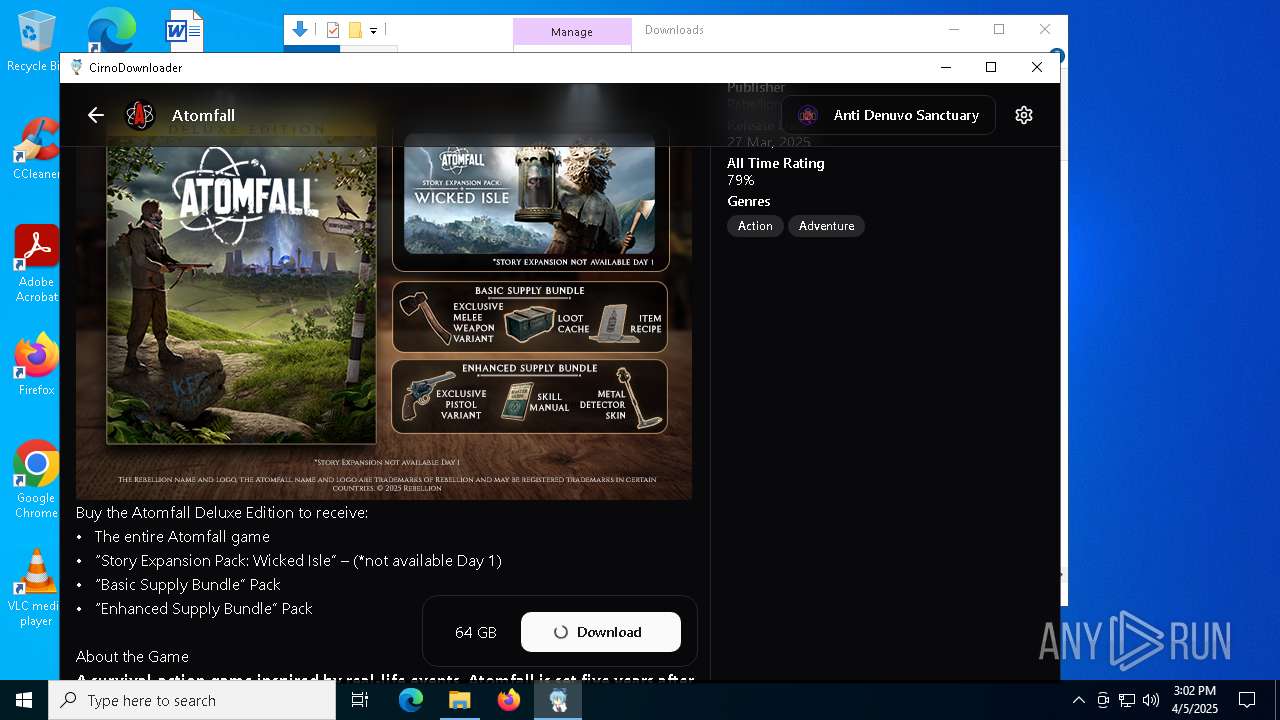Screen dimensions: 1280x720
Task: Click the Atomfall title in header
Action: pos(203,115)
